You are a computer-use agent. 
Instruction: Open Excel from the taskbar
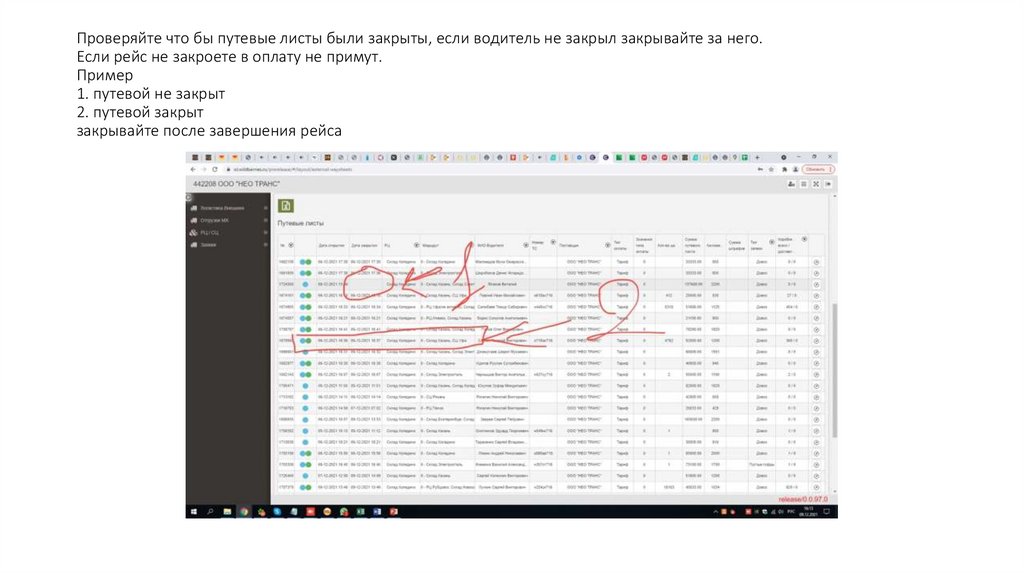click(x=360, y=512)
